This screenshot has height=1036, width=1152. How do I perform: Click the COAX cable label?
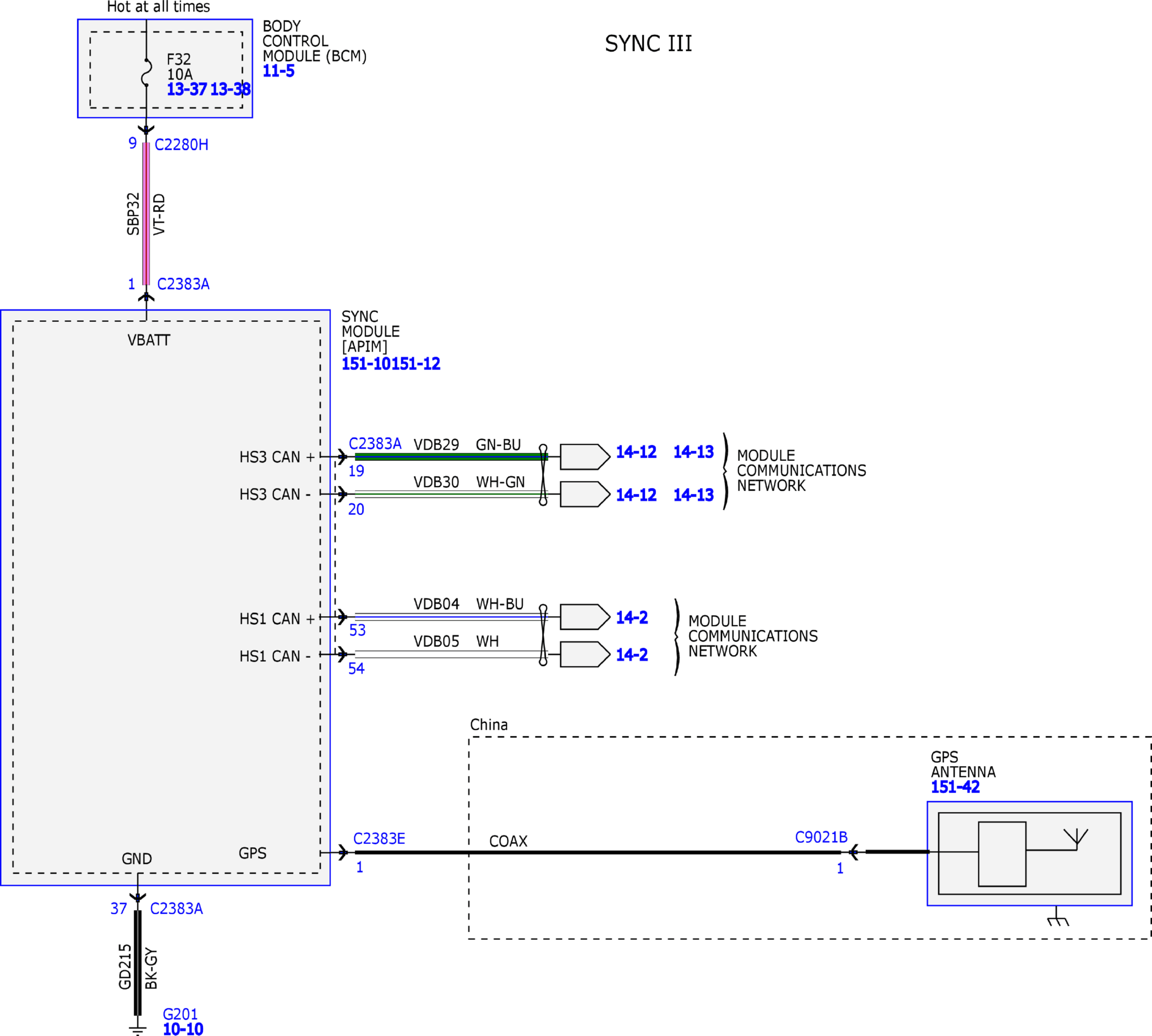pos(508,842)
